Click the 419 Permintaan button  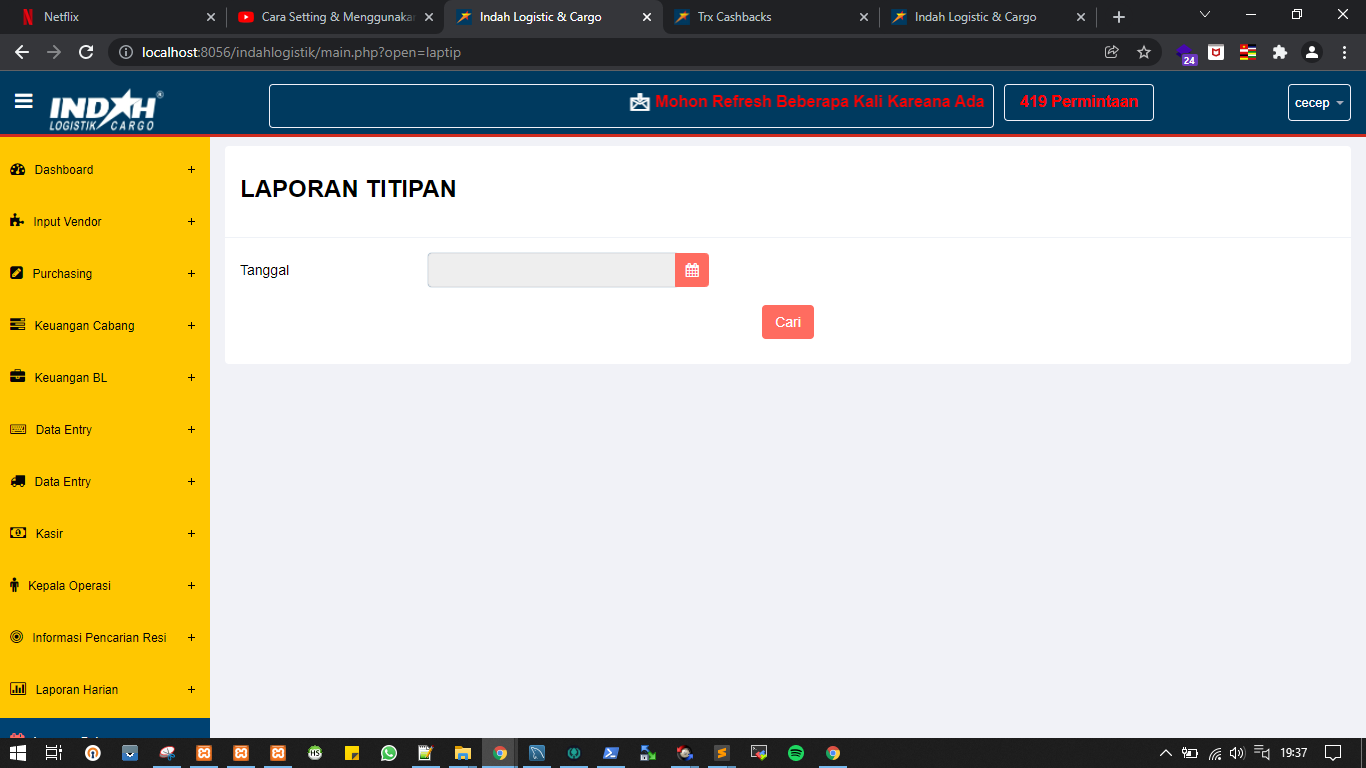1078,102
